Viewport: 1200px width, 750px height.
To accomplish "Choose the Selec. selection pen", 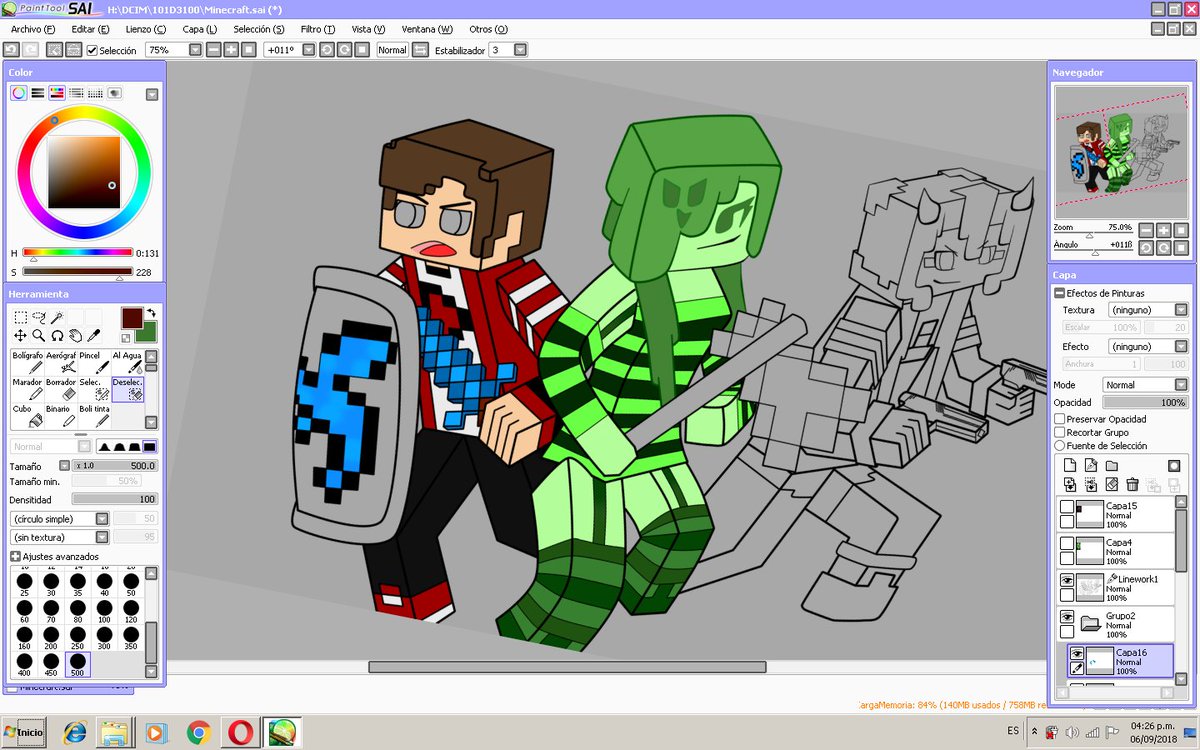I will click(x=95, y=389).
